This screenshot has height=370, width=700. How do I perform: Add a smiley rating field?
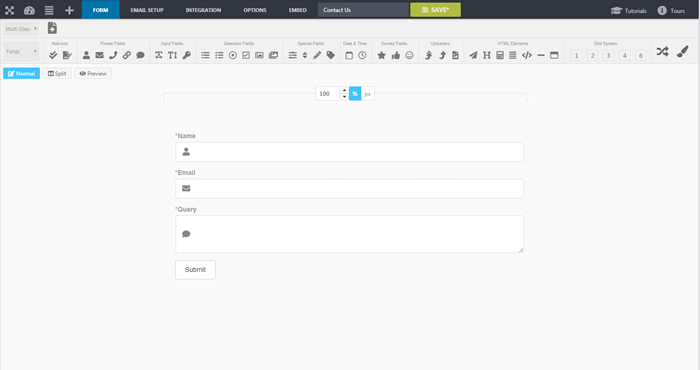[409, 55]
